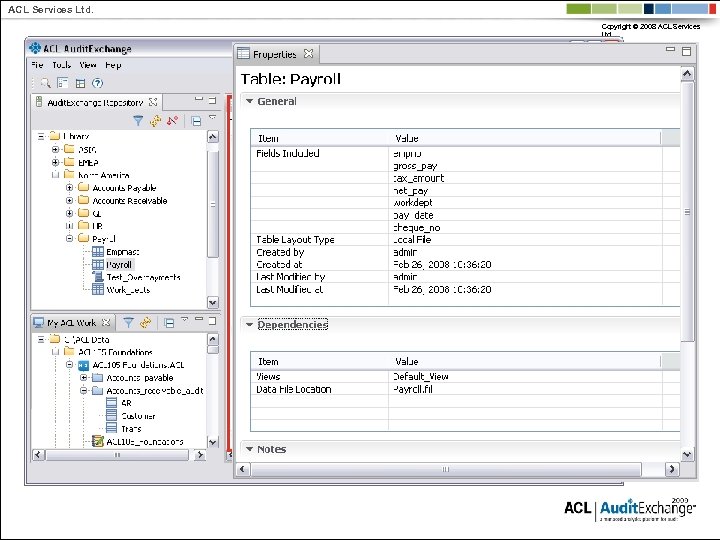Click the table grid toolbar icon

coord(80,83)
